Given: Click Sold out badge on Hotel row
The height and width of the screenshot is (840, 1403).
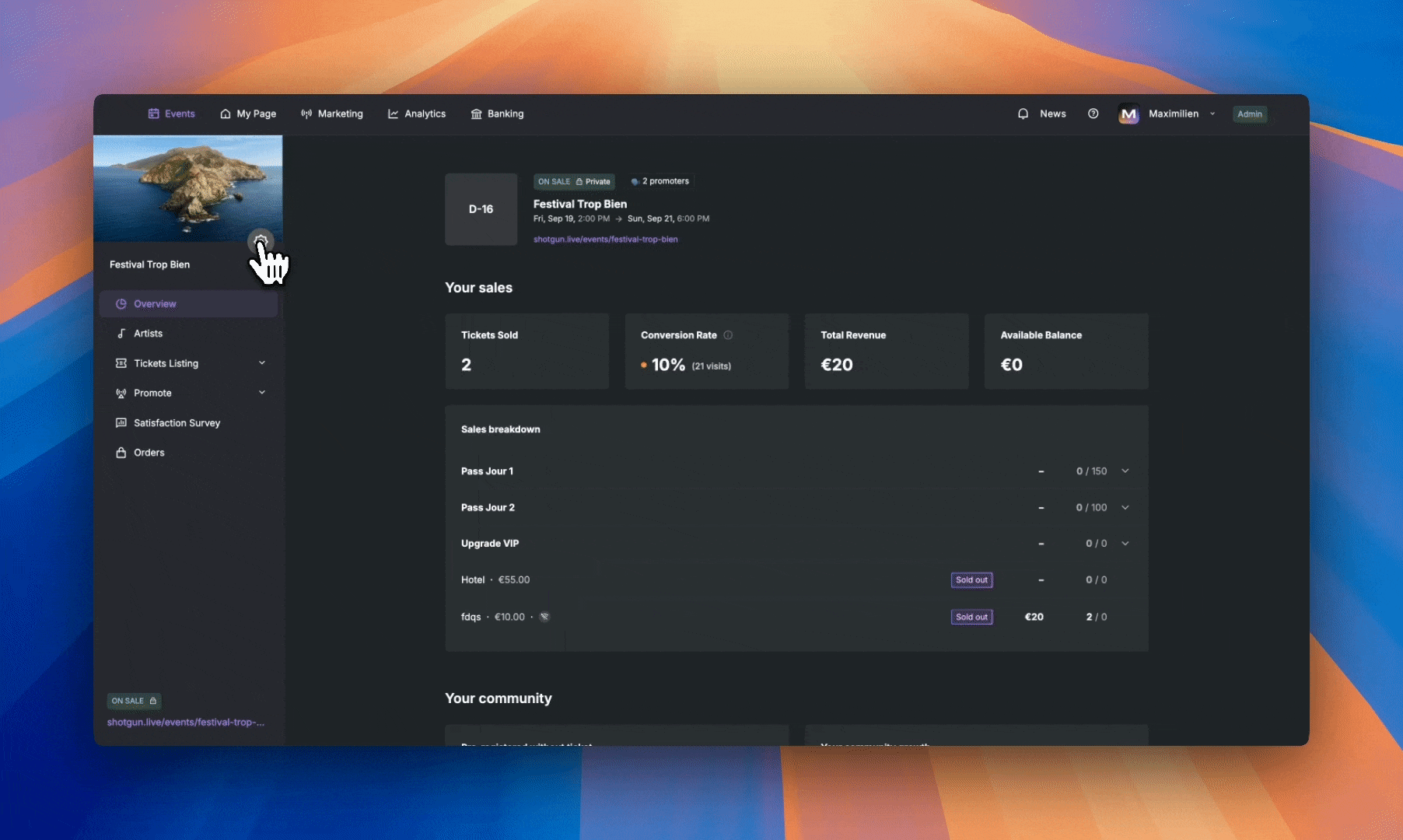Looking at the screenshot, I should [971, 580].
